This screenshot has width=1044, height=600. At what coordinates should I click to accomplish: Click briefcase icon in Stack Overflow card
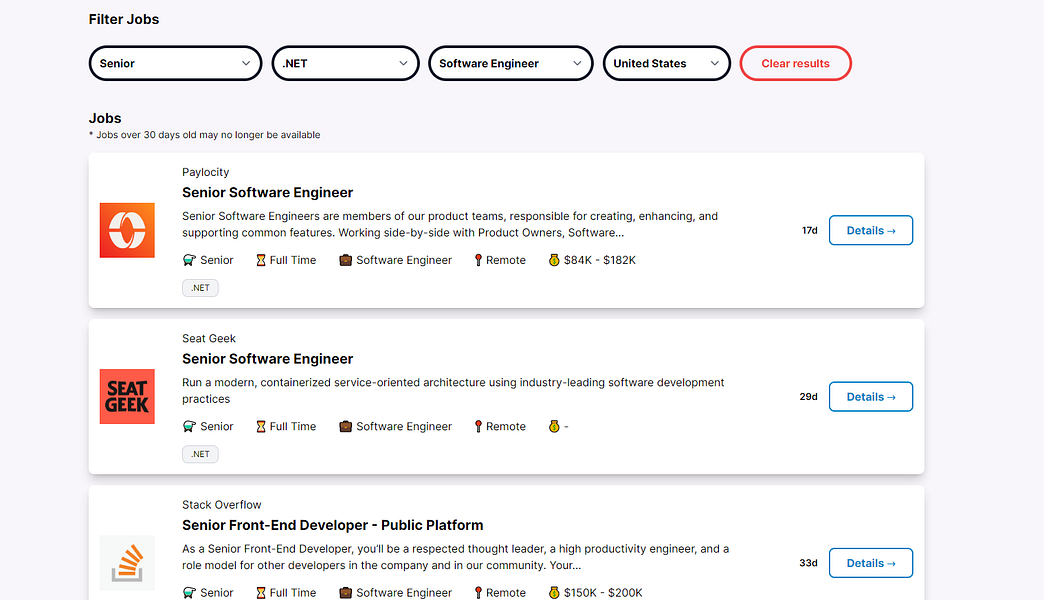tap(346, 593)
